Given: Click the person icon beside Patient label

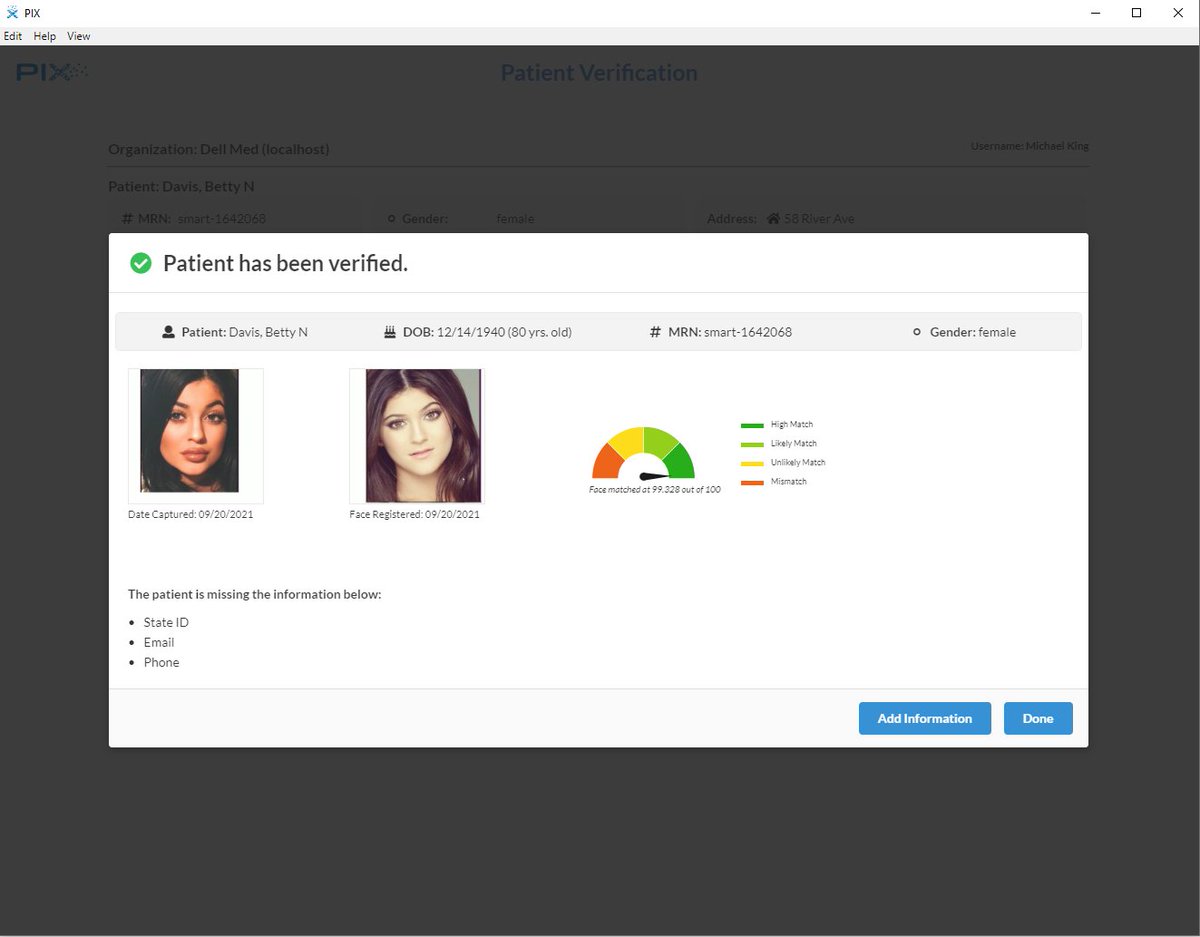Looking at the screenshot, I should [169, 332].
